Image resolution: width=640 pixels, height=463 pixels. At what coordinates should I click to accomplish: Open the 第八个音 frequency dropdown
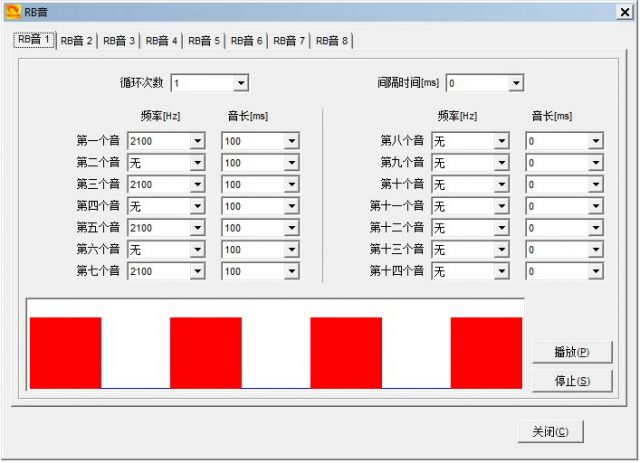502,141
